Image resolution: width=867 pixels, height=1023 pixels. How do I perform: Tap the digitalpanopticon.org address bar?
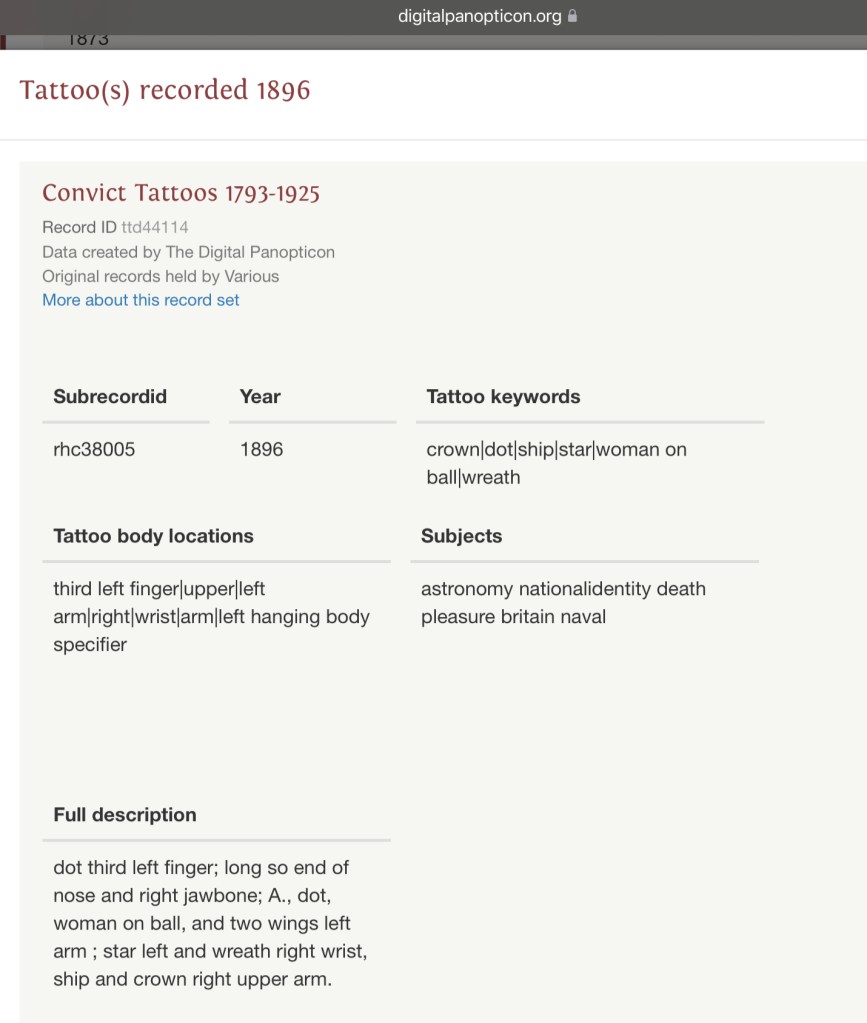click(x=480, y=16)
